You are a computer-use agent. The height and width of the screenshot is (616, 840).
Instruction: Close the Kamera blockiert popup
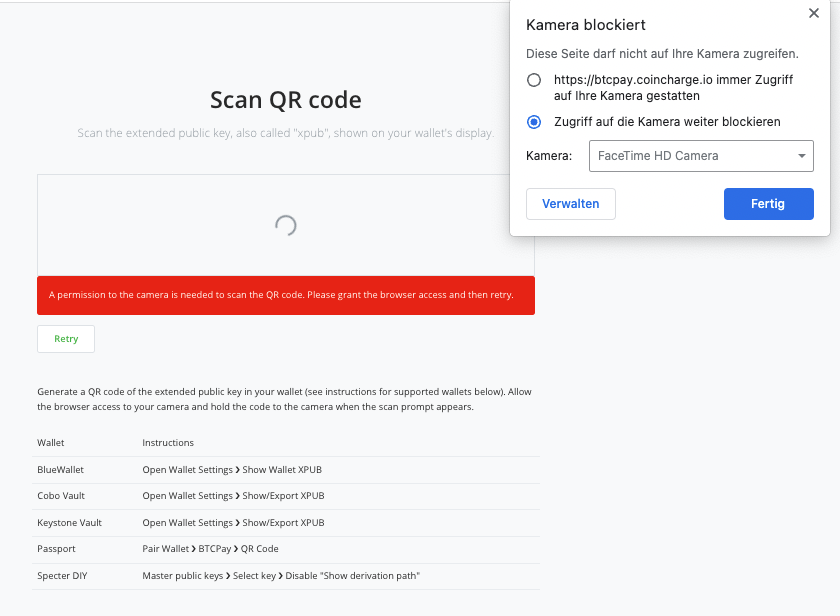pyautogui.click(x=813, y=13)
